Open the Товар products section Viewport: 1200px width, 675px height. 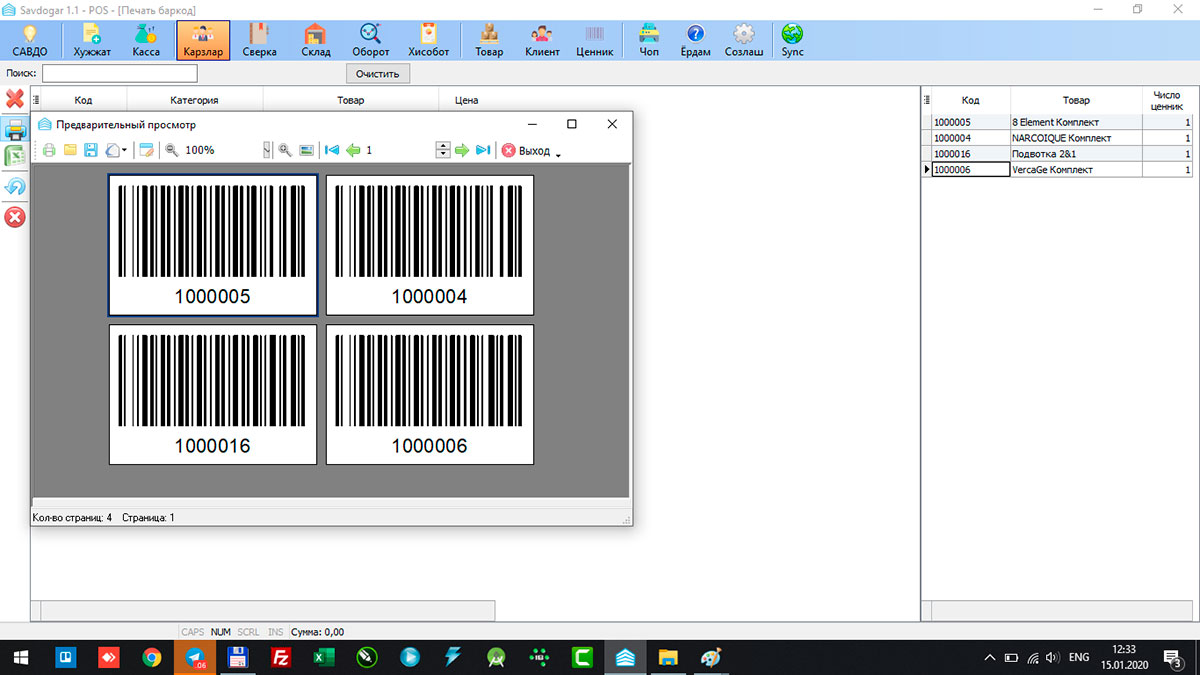click(x=489, y=41)
